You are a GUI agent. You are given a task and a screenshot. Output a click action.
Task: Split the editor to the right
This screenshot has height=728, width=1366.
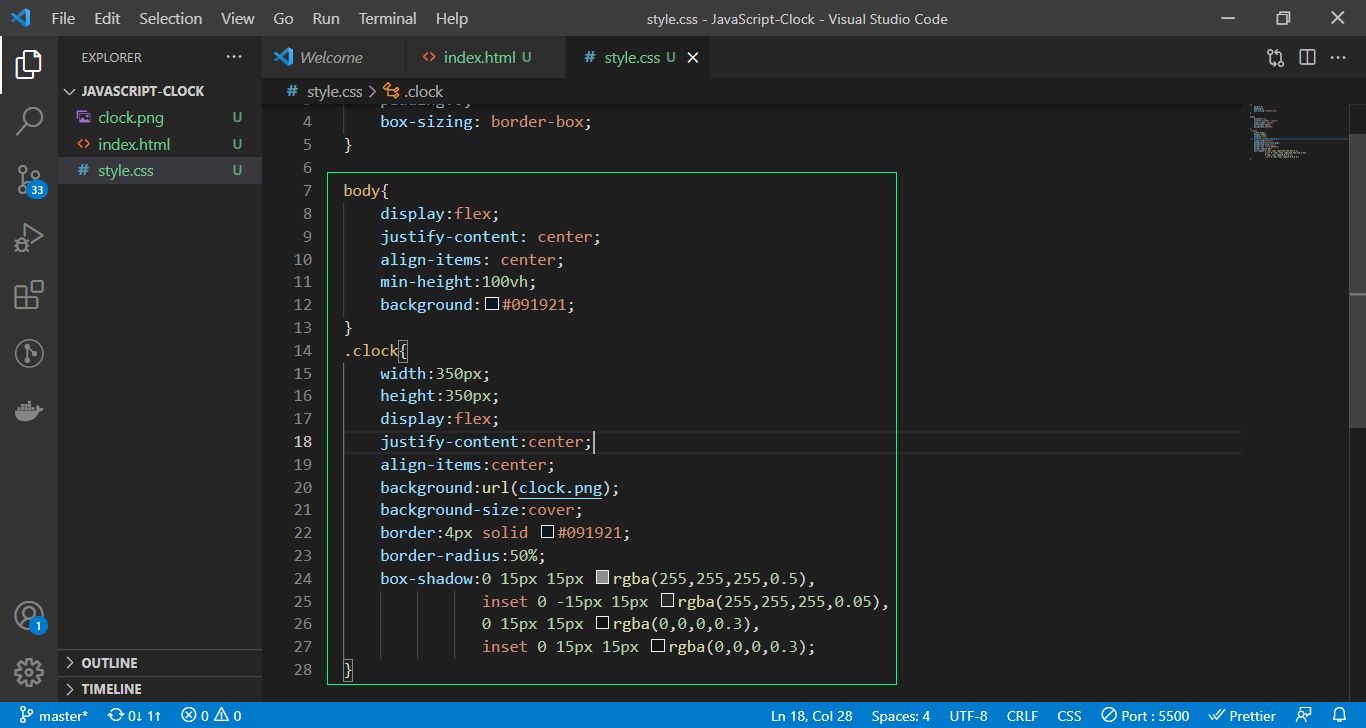pos(1307,57)
